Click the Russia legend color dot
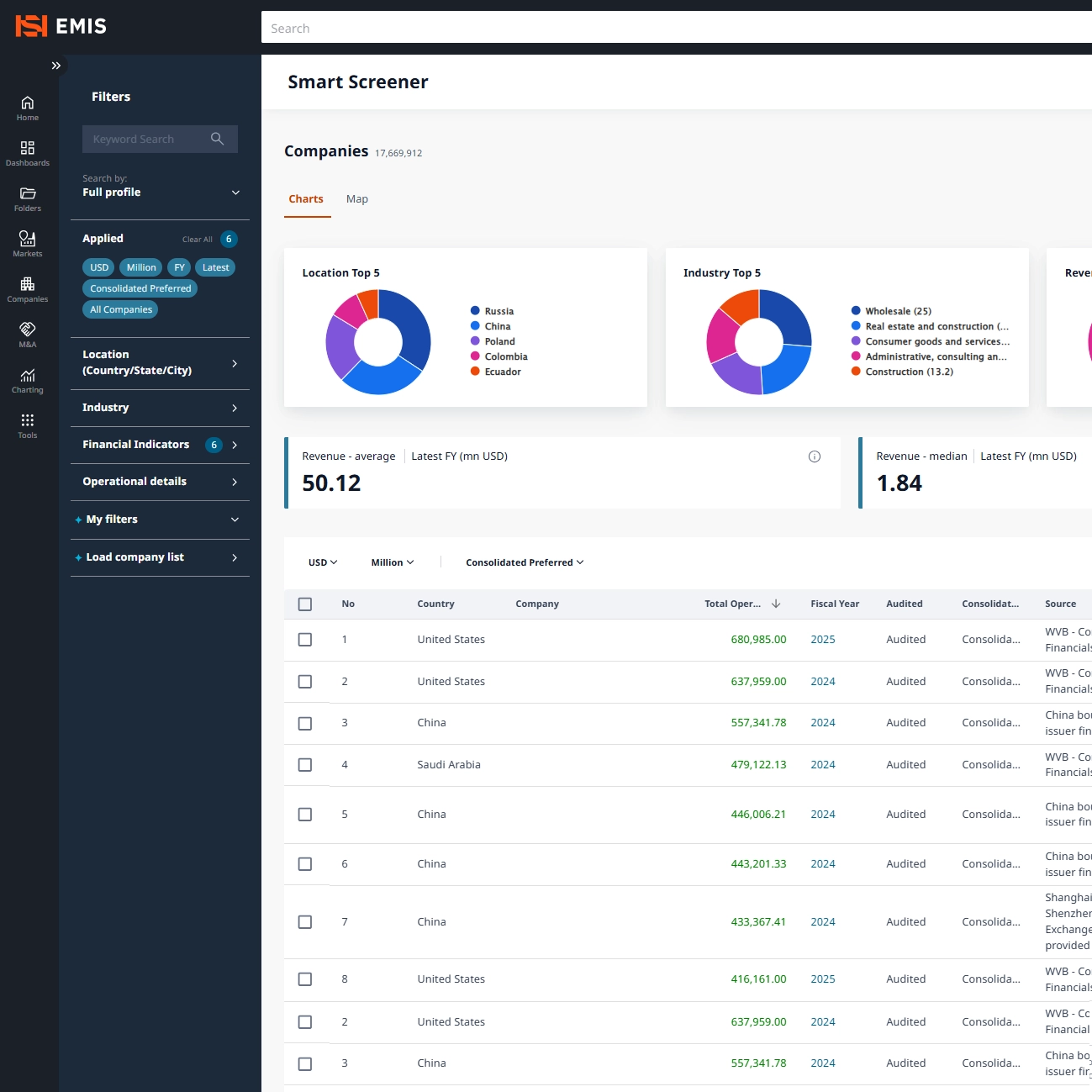1092x1092 pixels. [x=475, y=311]
